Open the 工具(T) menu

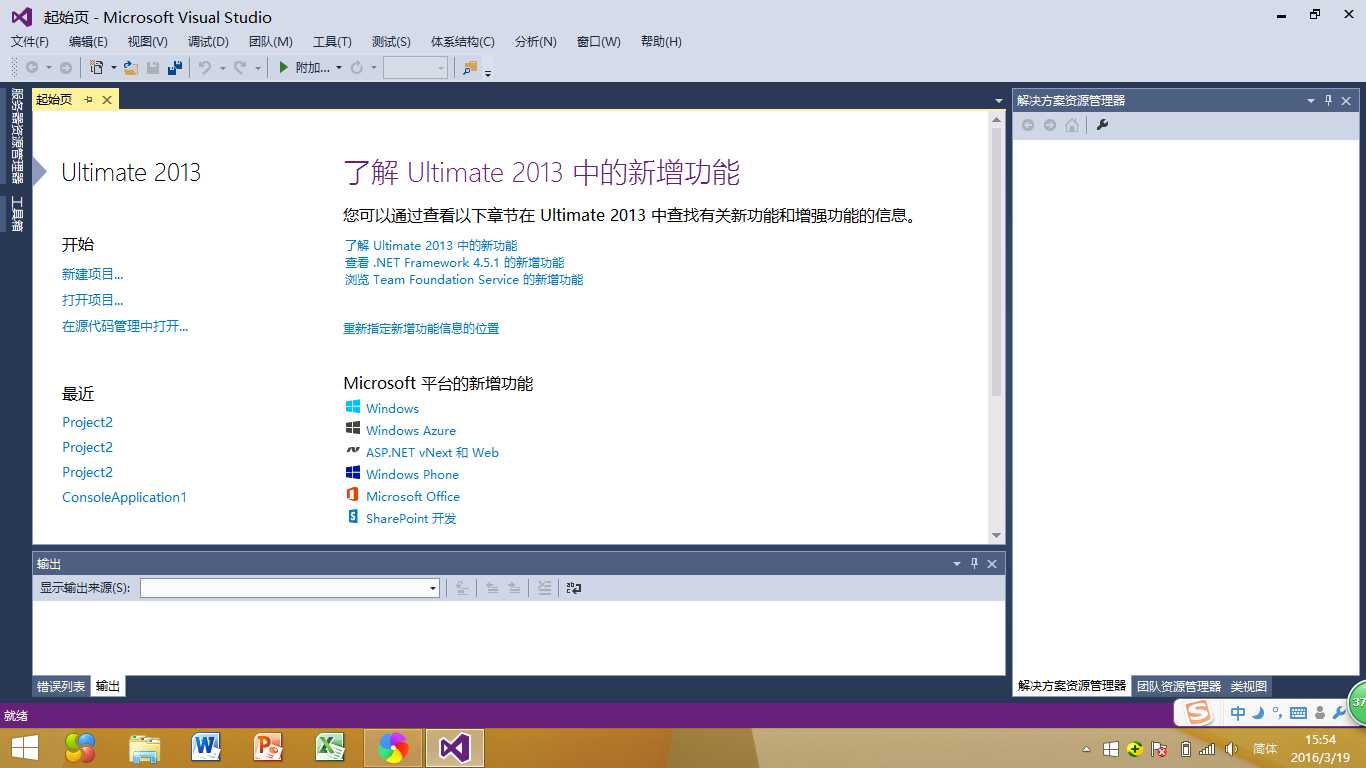click(x=332, y=42)
